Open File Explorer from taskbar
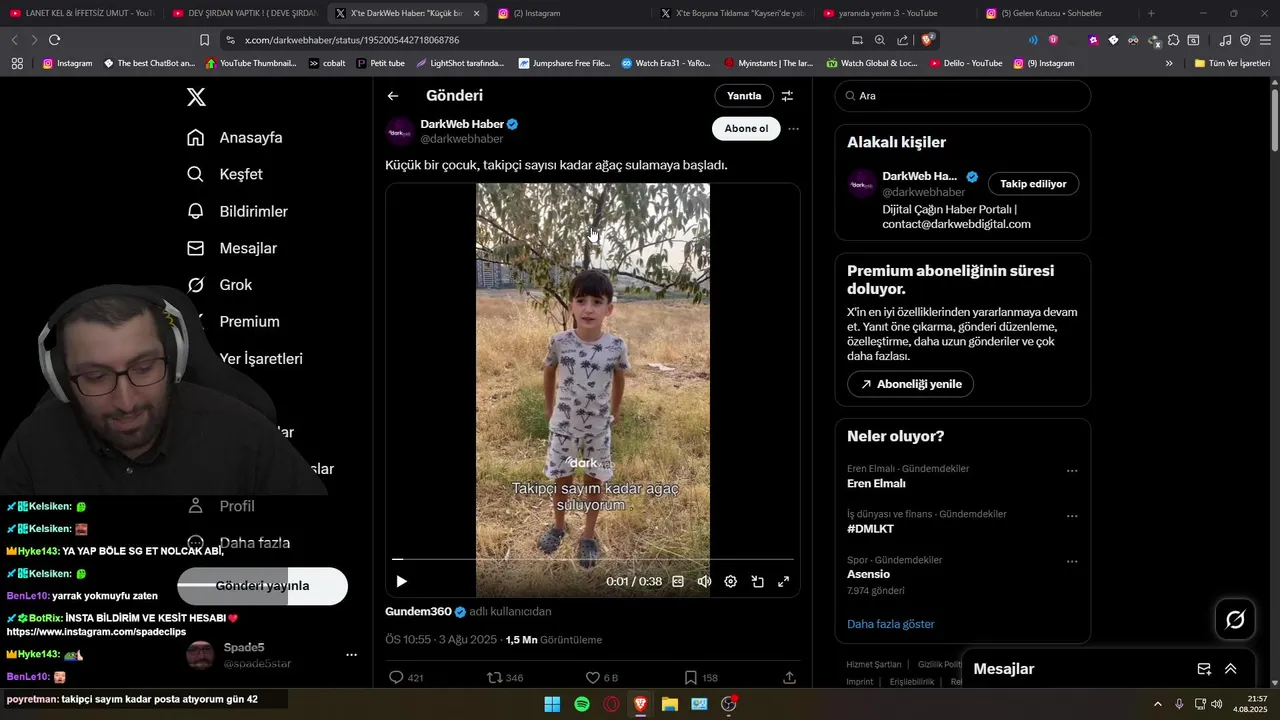 click(670, 704)
